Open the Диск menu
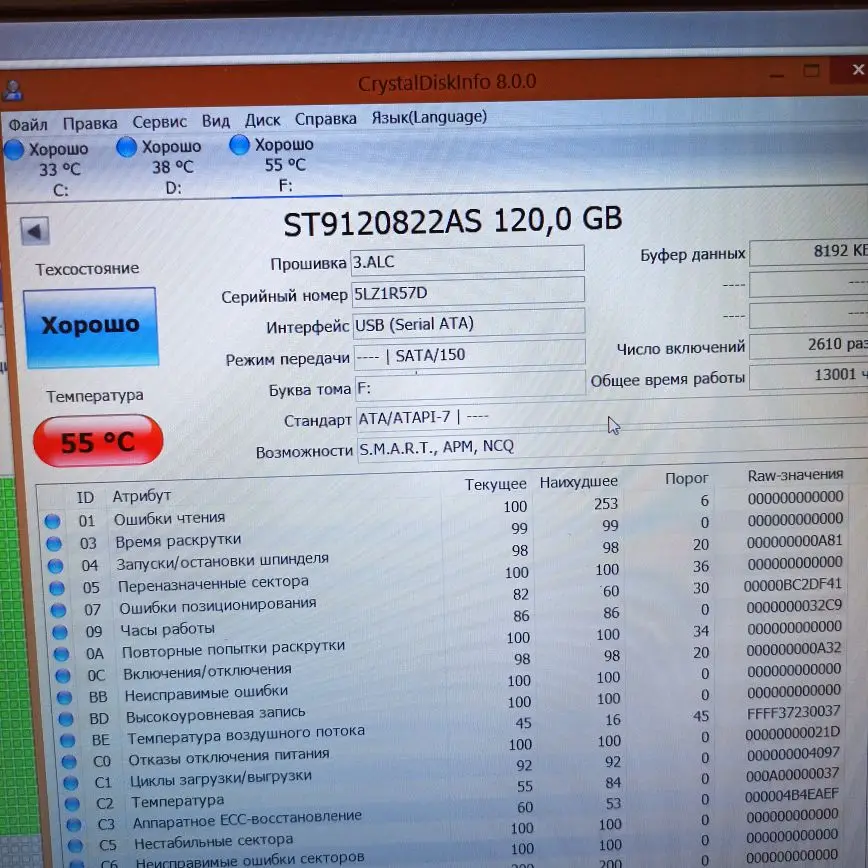Image resolution: width=868 pixels, height=868 pixels. pyautogui.click(x=262, y=120)
